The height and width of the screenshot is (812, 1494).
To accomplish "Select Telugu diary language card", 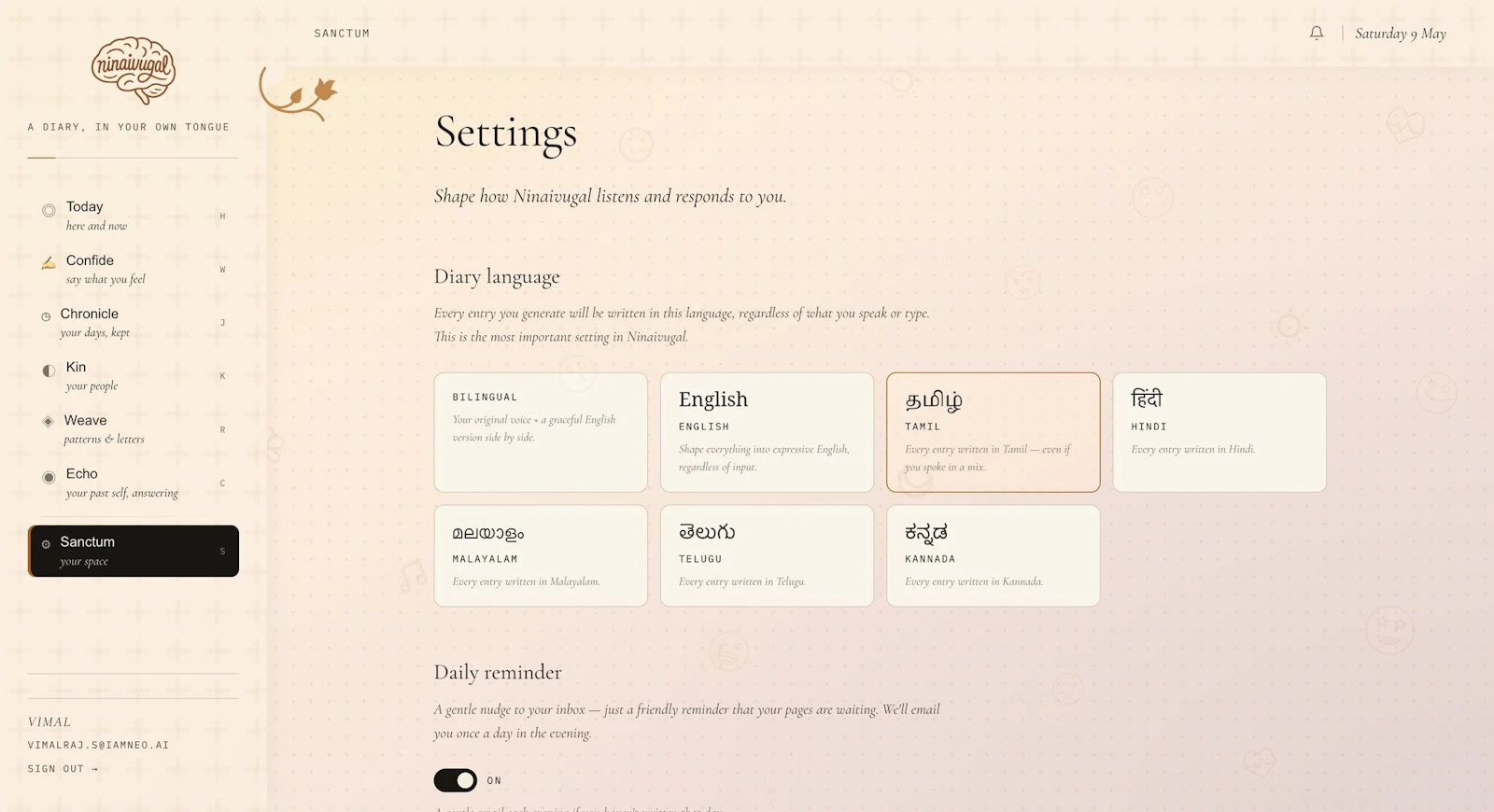I will coord(767,555).
